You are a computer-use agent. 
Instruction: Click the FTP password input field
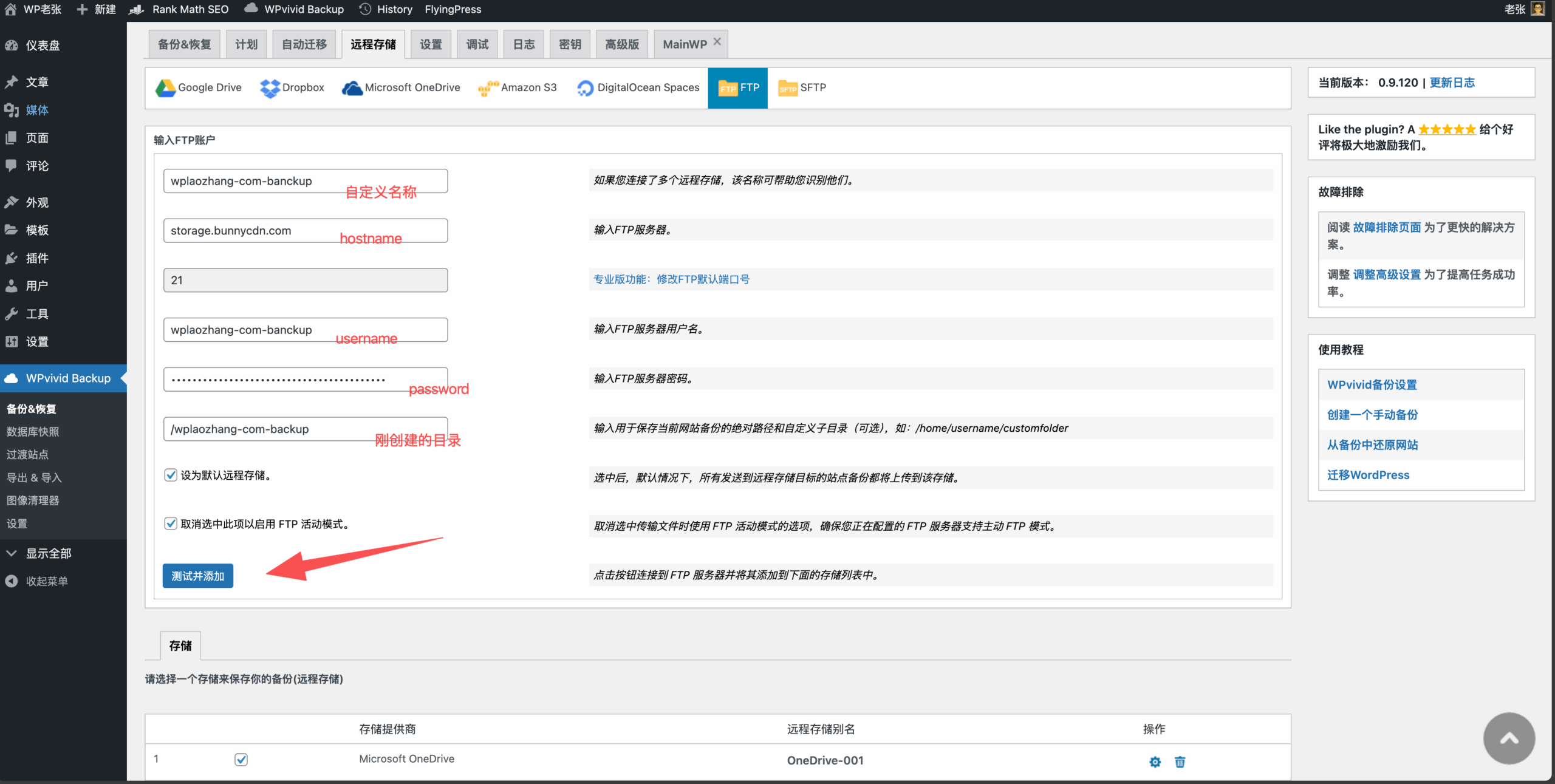point(305,380)
